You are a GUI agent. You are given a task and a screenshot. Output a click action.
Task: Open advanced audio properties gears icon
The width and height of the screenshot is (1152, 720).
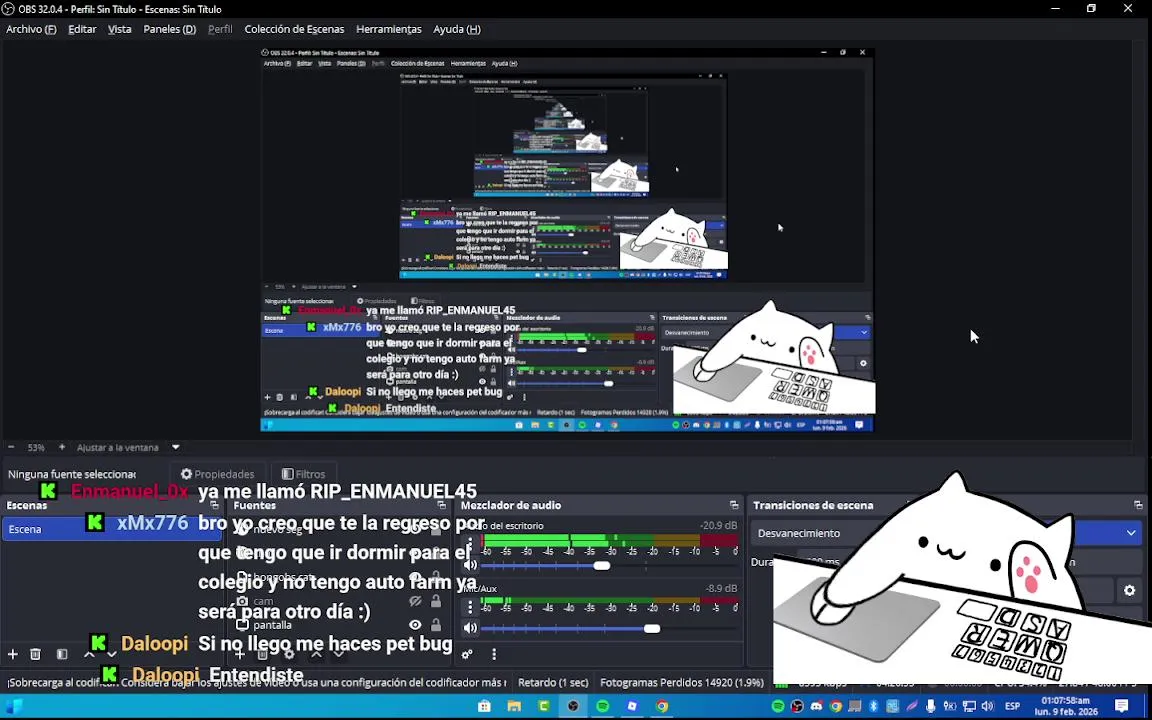467,654
